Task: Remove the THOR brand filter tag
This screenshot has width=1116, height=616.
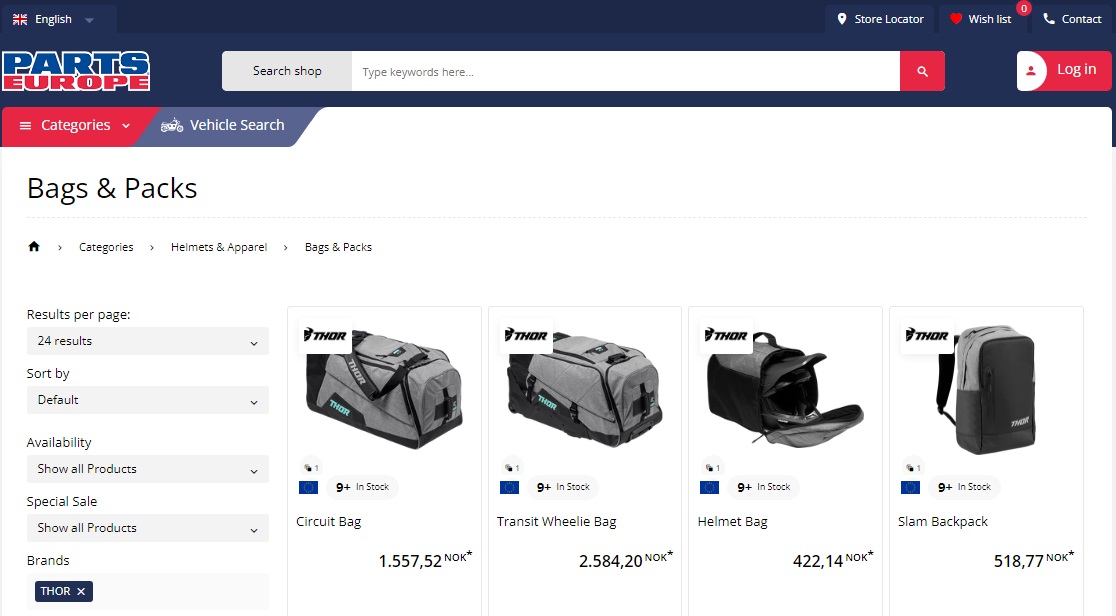Action: point(81,591)
